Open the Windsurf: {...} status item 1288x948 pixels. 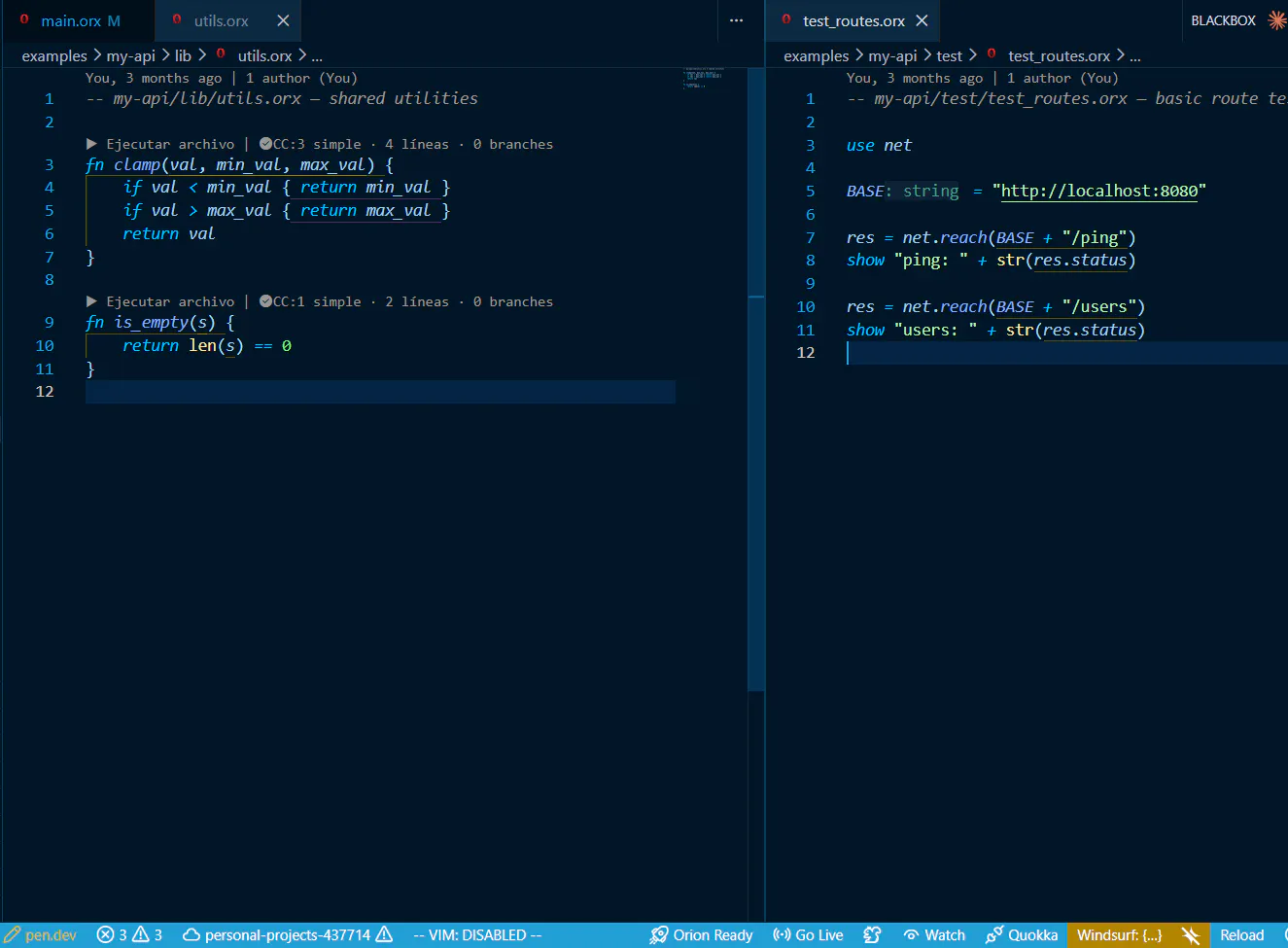pos(1119,935)
